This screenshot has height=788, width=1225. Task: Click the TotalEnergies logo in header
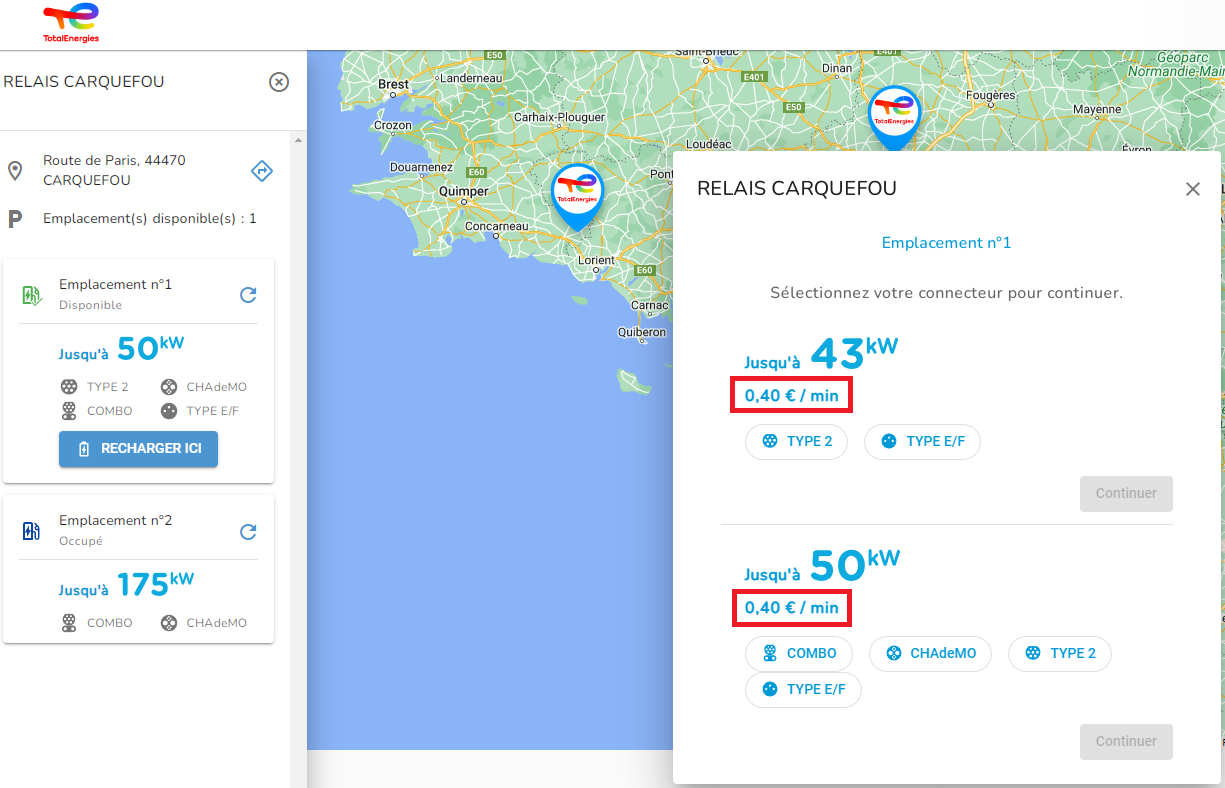71,23
